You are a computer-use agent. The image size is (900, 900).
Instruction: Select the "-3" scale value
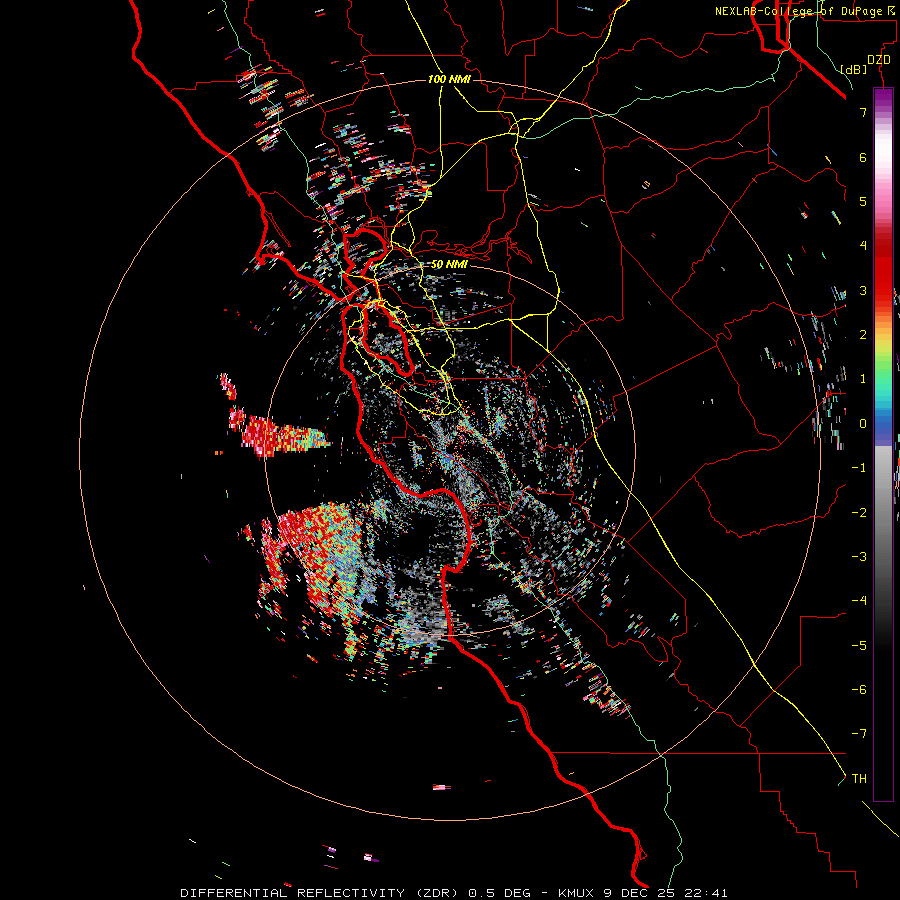click(859, 557)
